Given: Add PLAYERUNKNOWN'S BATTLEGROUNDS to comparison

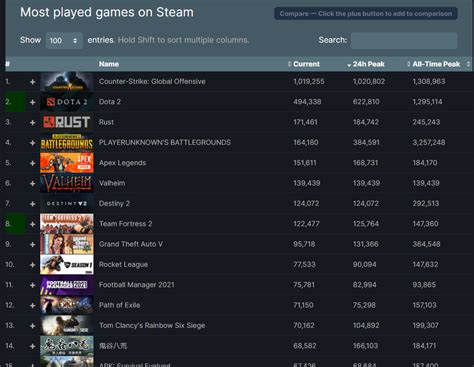Looking at the screenshot, I should point(32,143).
